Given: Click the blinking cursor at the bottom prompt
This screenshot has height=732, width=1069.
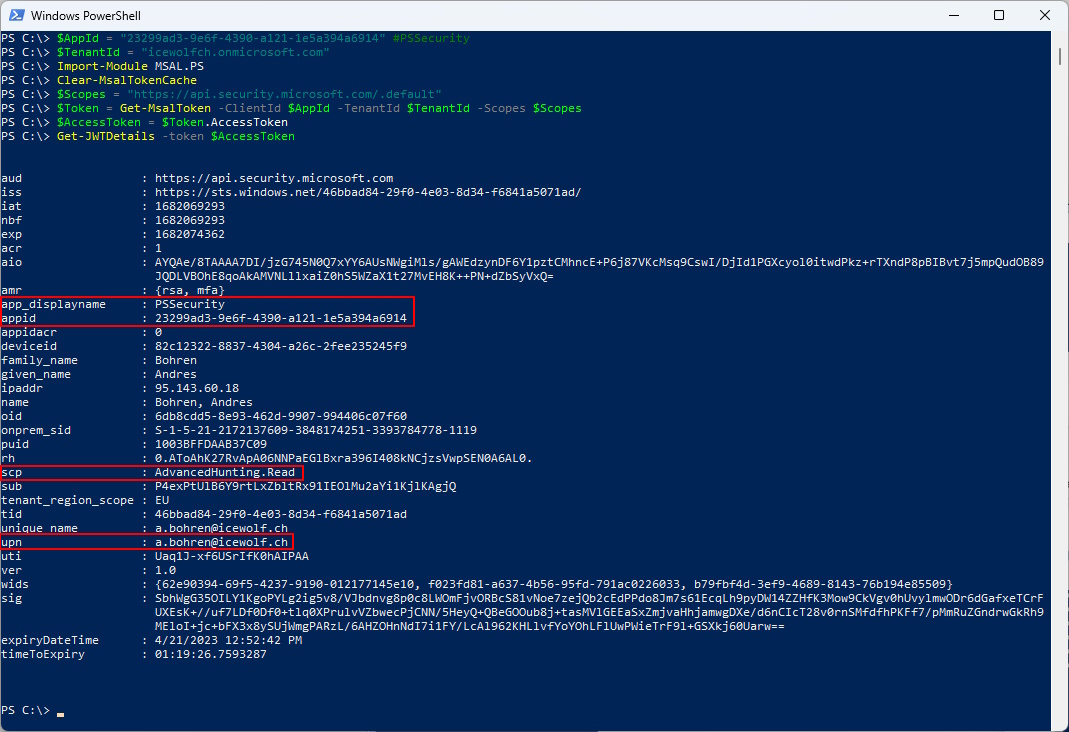Looking at the screenshot, I should tap(61, 714).
